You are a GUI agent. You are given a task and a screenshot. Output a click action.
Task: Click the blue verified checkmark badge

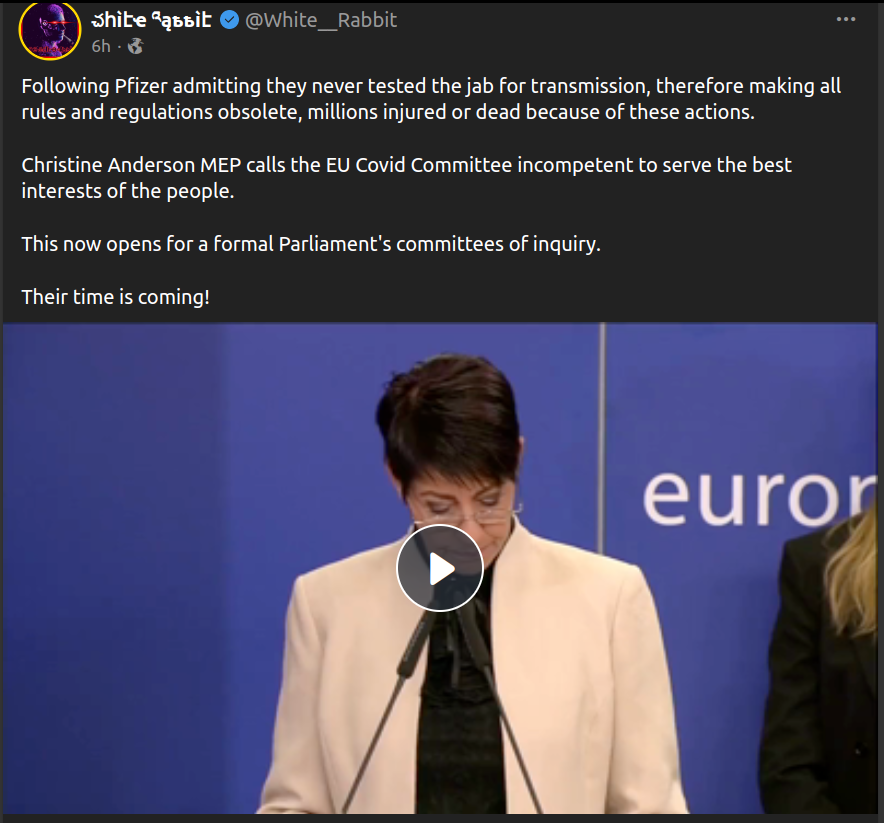[228, 20]
